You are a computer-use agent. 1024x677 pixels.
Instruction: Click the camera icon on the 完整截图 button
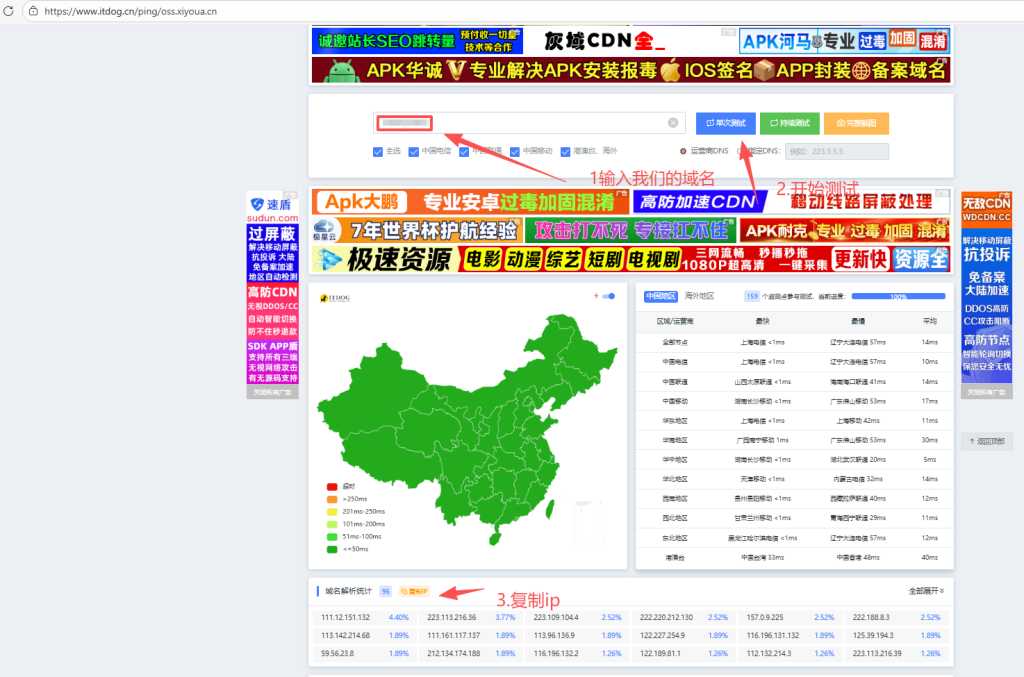tap(842, 122)
